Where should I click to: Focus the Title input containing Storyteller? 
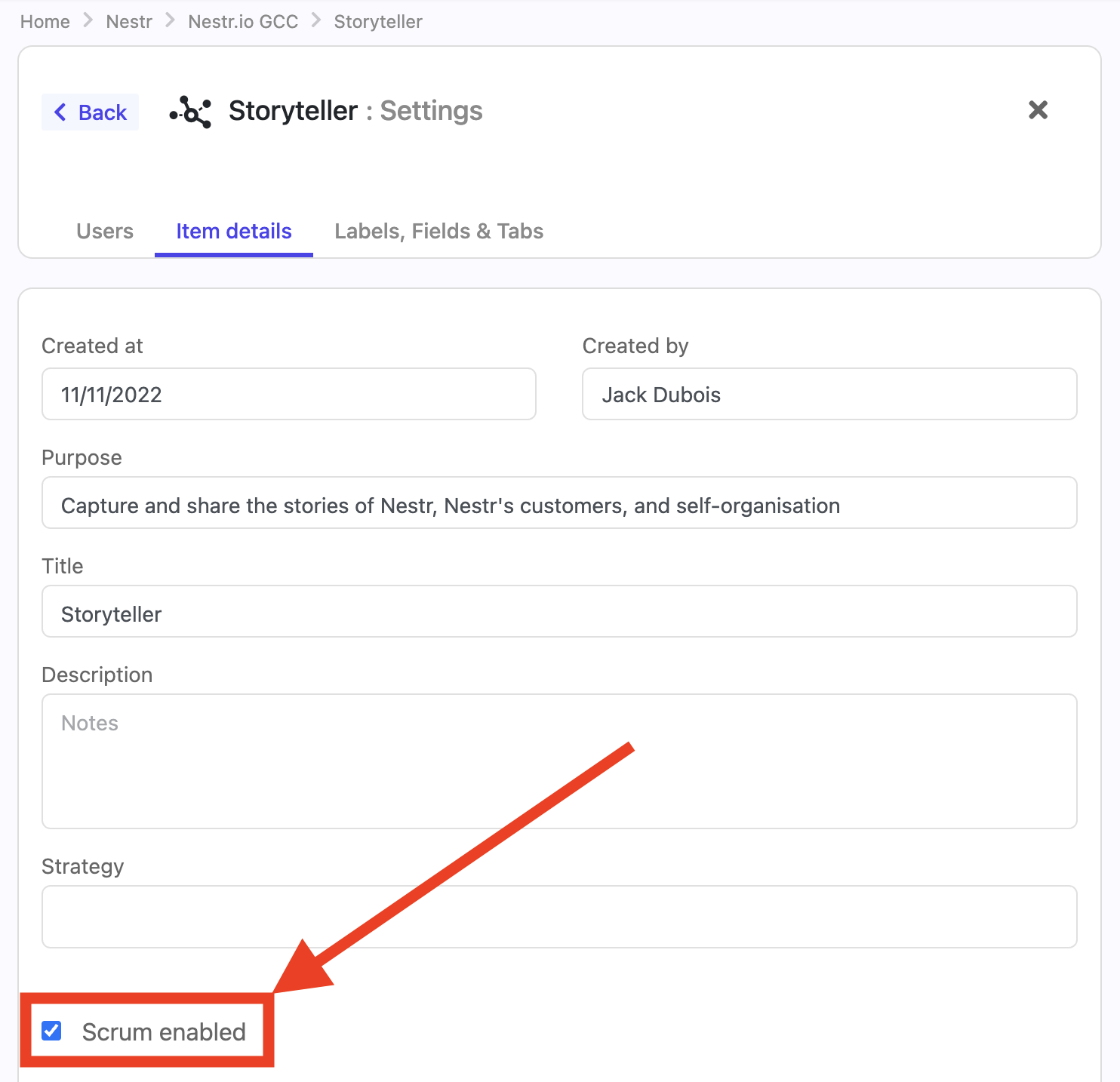(x=559, y=611)
